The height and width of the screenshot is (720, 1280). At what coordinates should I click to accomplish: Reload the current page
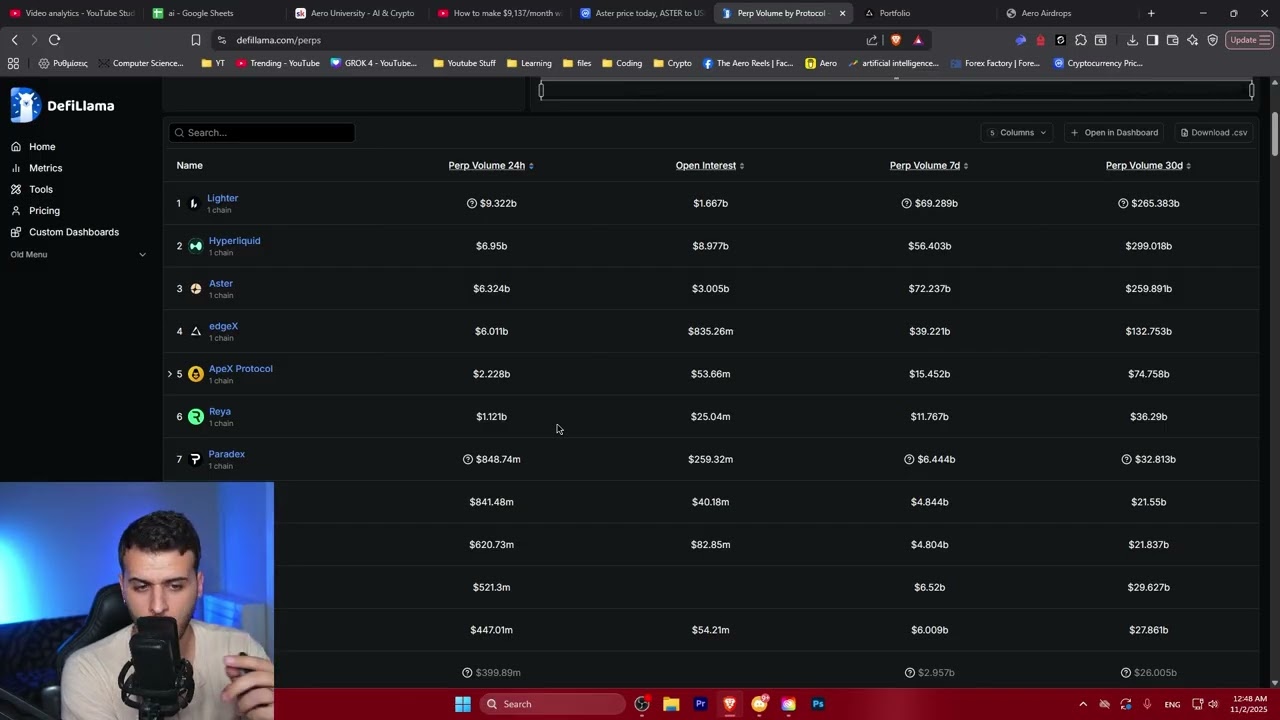point(54,40)
